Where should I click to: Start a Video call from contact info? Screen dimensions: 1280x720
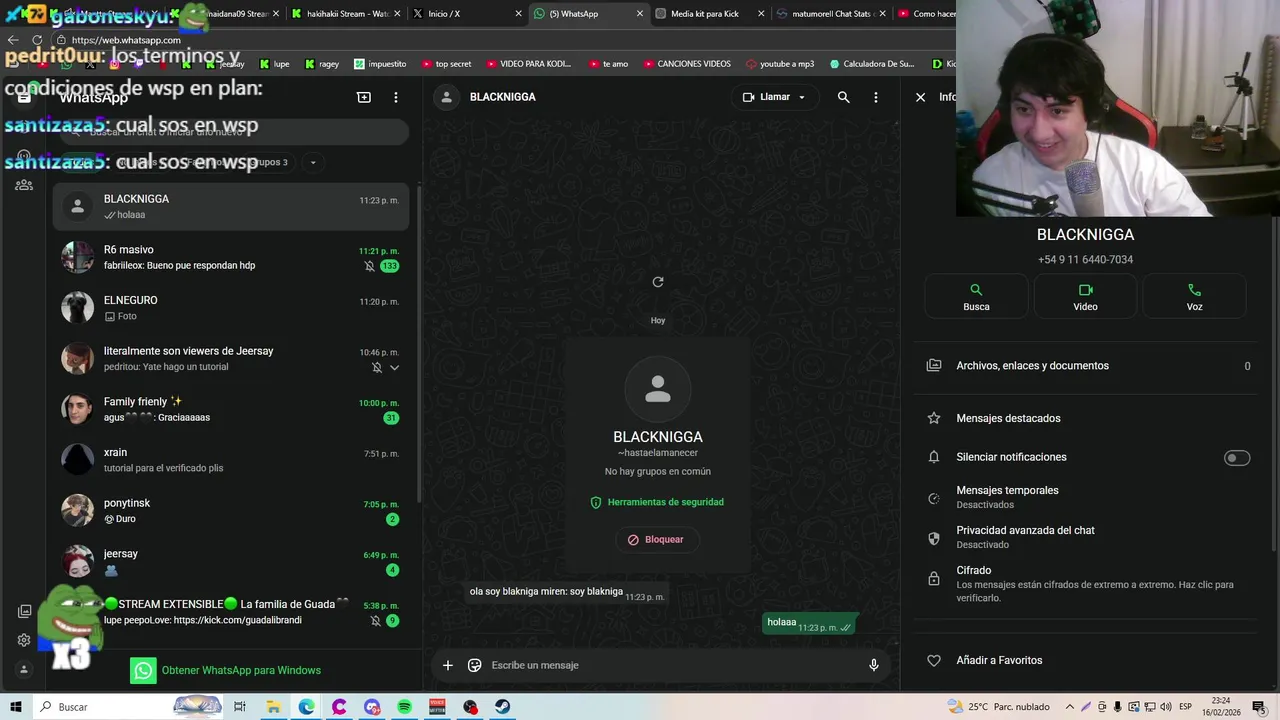click(1085, 297)
